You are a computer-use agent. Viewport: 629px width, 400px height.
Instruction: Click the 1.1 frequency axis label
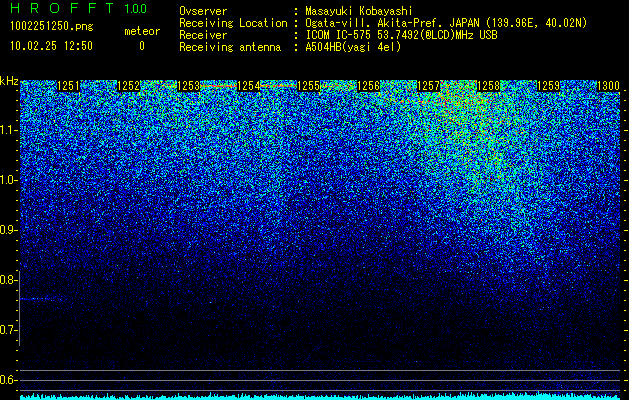8,130
